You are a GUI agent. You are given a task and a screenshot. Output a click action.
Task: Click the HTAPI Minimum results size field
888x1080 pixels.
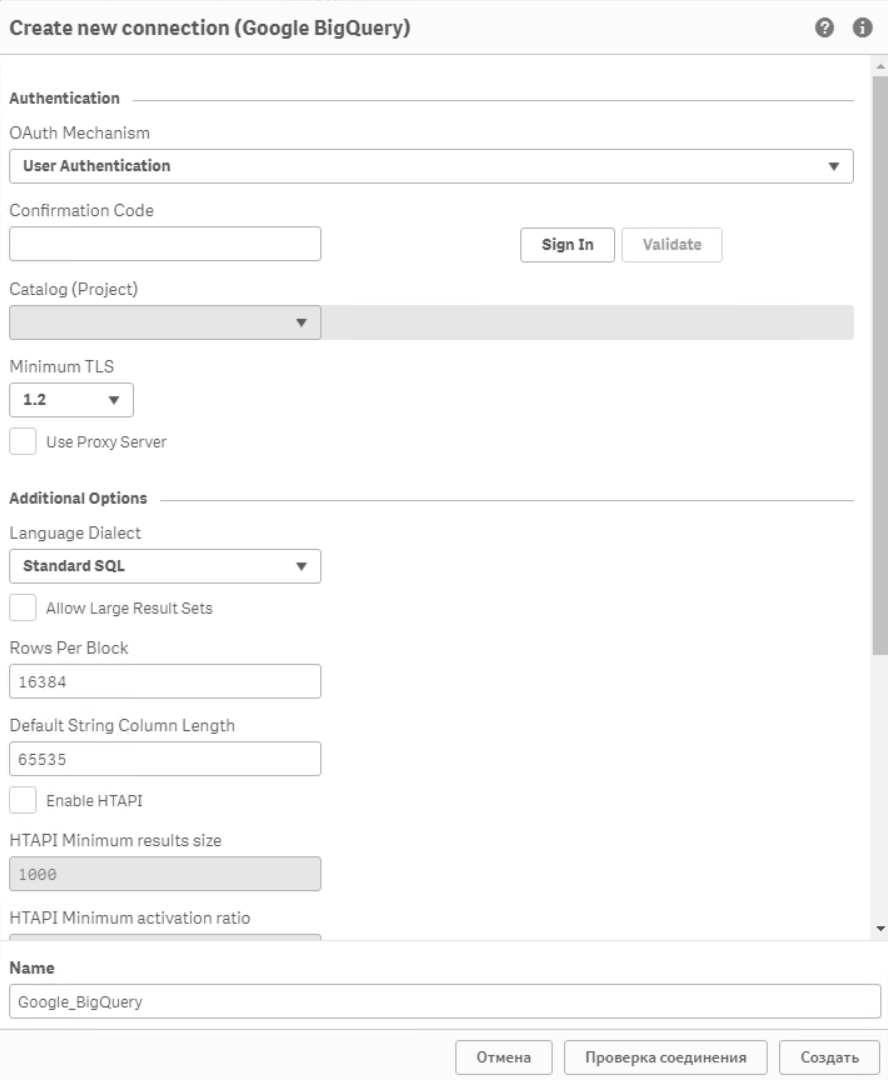(x=165, y=874)
